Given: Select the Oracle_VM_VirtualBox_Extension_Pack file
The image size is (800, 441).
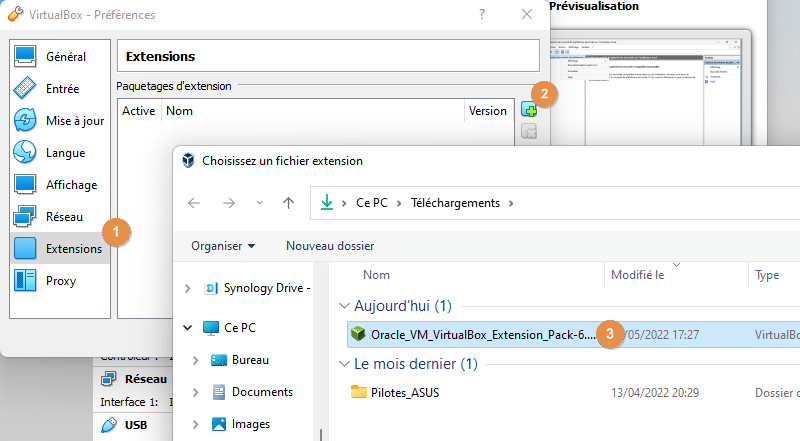Looking at the screenshot, I should 482,334.
